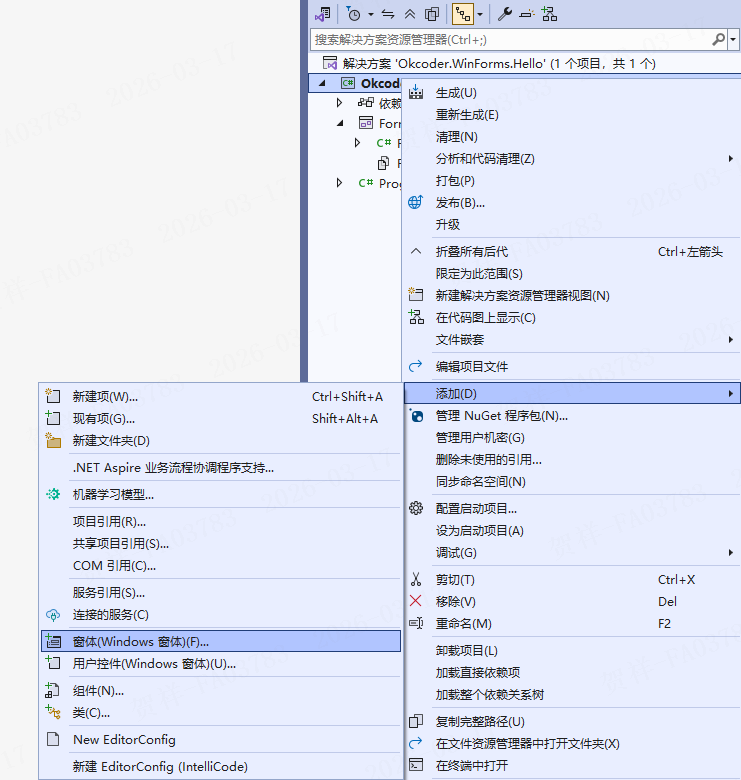Expand the Program C# file node
Image resolution: width=741 pixels, height=780 pixels.
click(x=339, y=183)
